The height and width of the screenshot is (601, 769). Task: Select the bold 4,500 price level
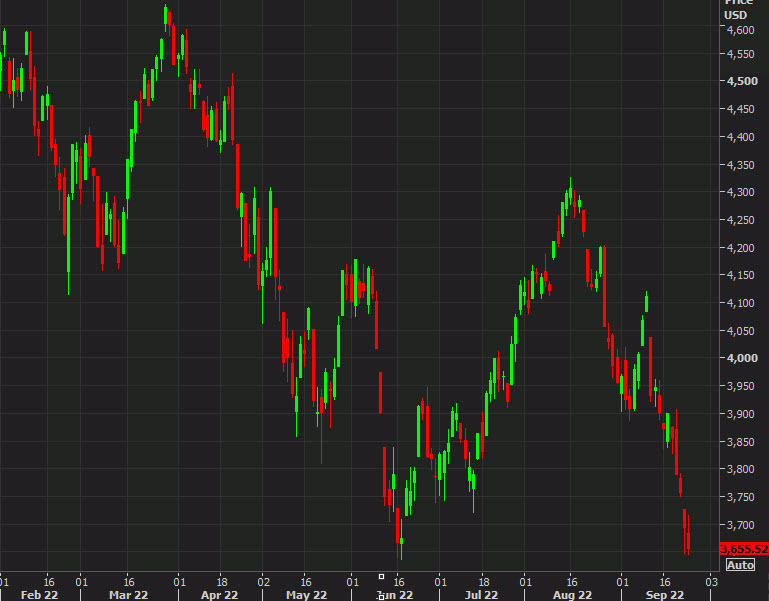(x=742, y=81)
